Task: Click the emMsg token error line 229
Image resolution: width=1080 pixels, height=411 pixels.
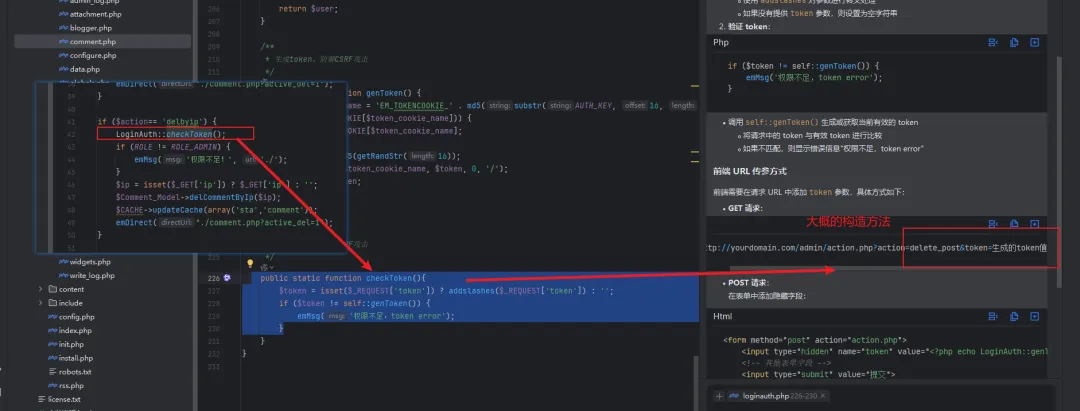Action: 376,316
